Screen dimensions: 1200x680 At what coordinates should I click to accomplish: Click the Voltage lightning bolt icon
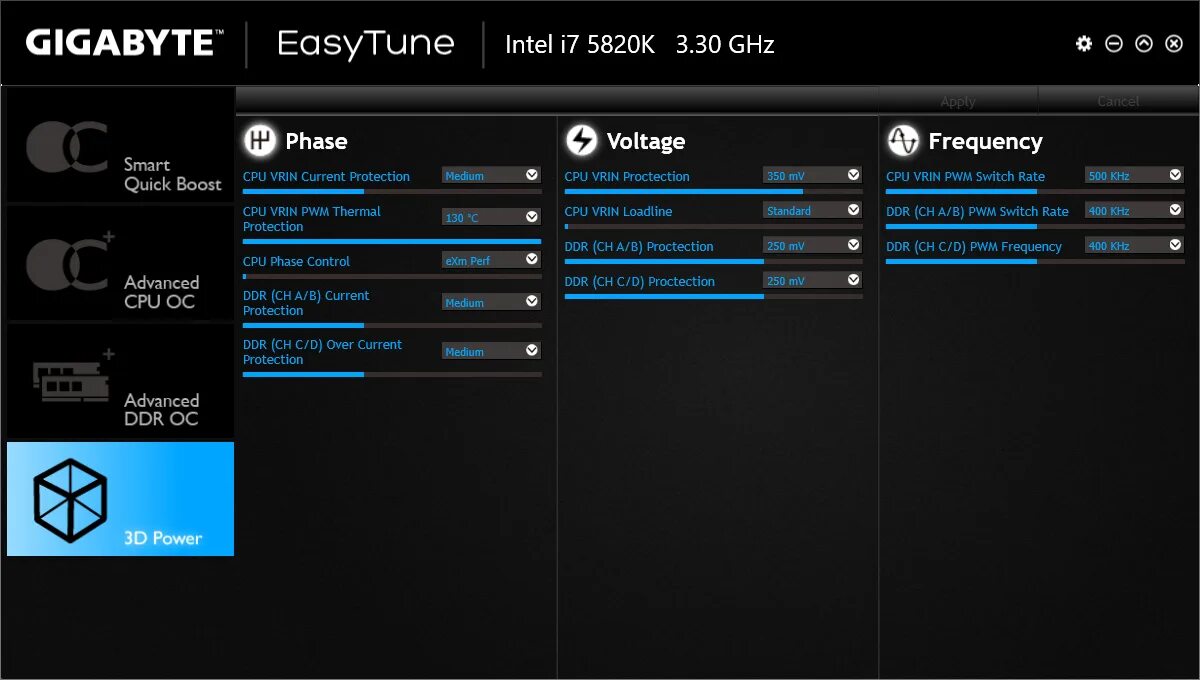pos(581,140)
